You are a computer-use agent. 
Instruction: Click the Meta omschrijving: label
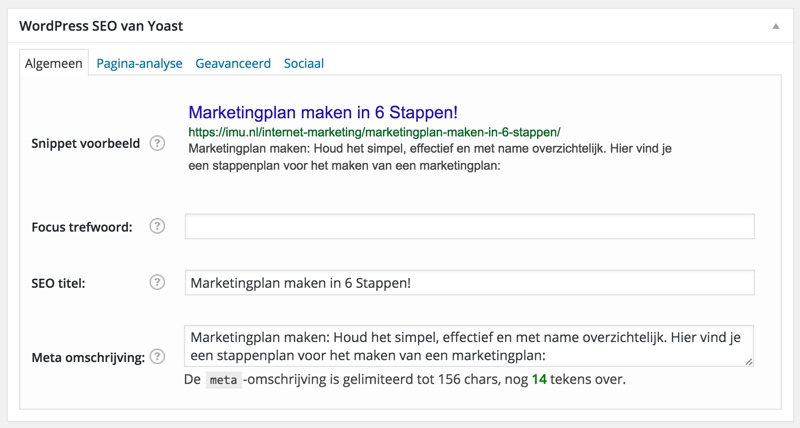click(x=88, y=358)
